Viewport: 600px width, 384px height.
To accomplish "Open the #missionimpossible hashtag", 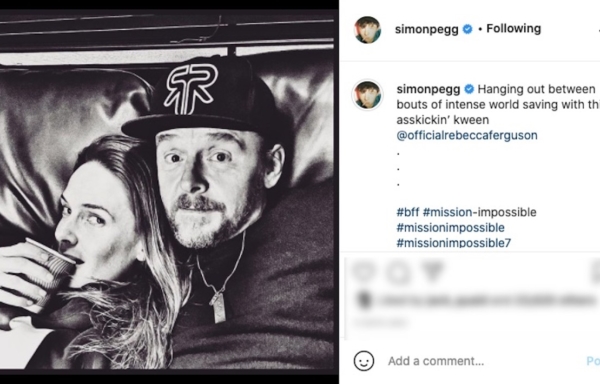I will click(450, 228).
